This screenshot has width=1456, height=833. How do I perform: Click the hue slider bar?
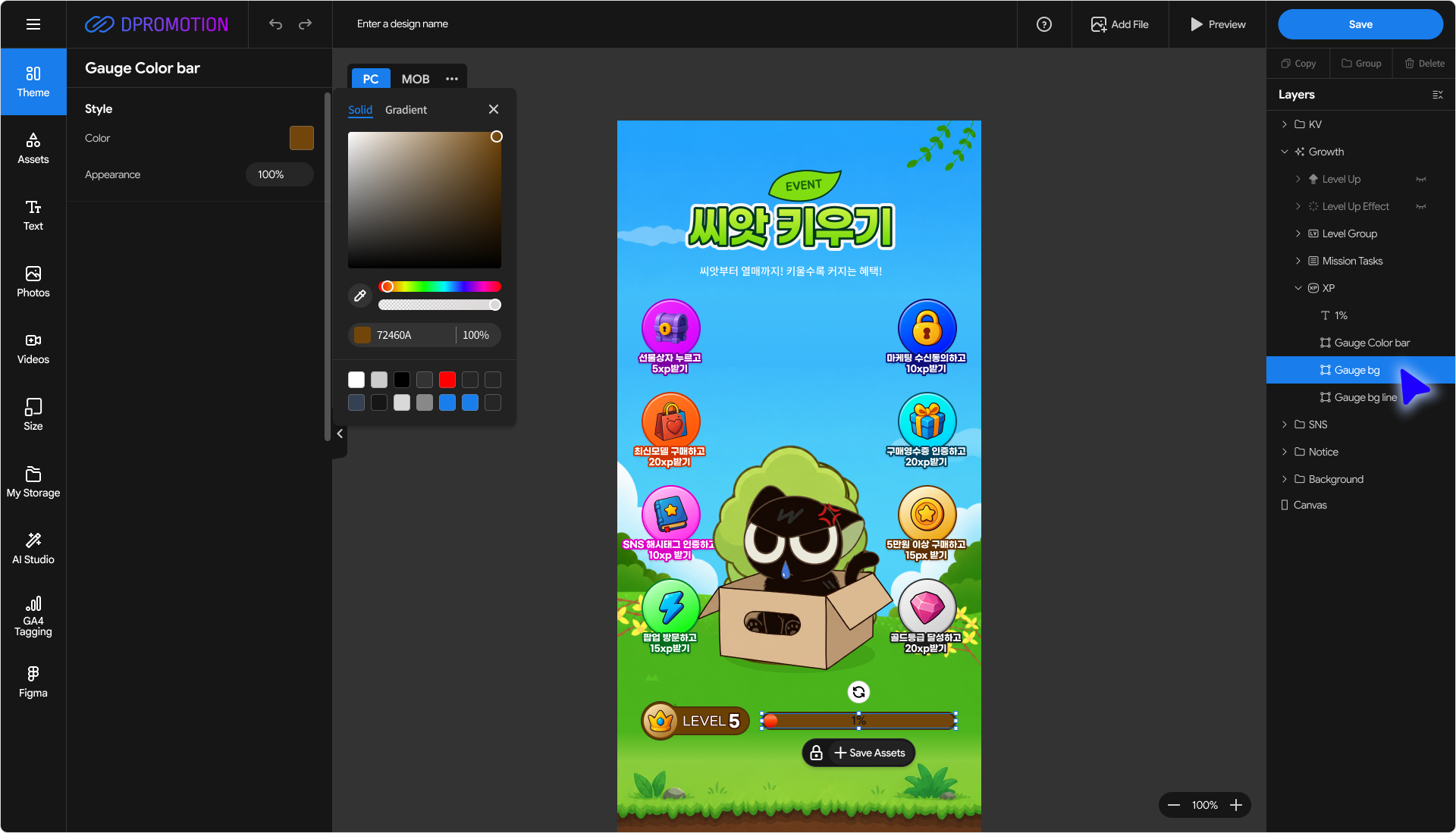point(440,287)
